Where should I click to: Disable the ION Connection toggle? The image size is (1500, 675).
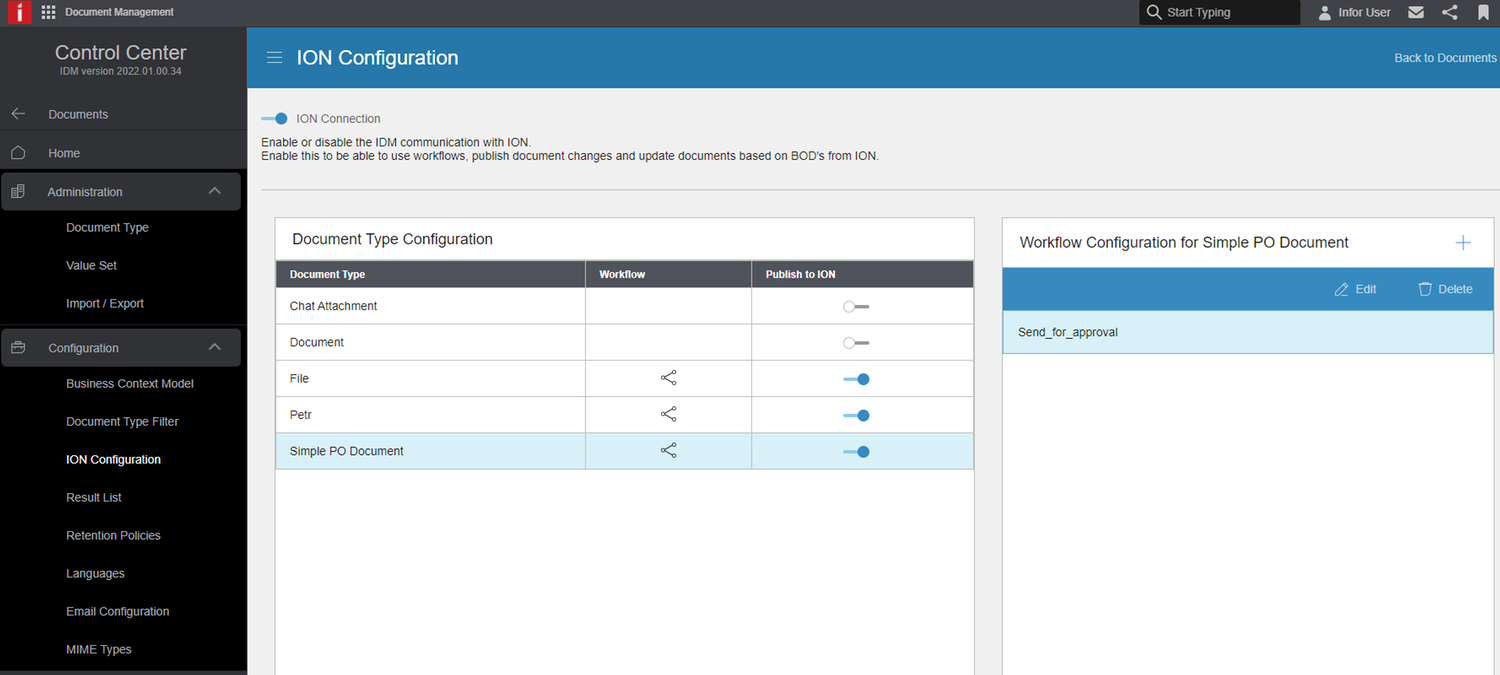(274, 118)
